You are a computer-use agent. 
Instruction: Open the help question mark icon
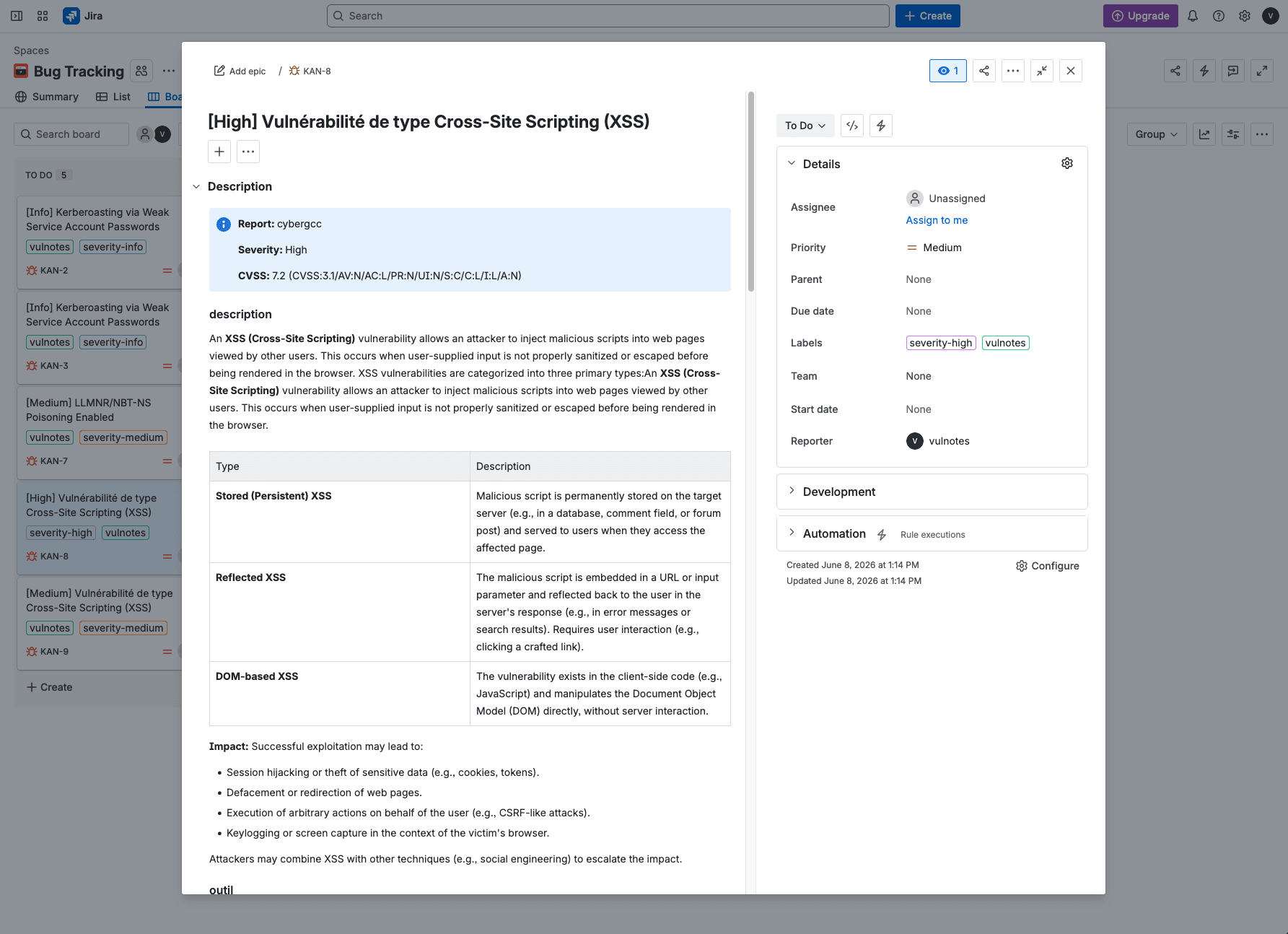tap(1219, 16)
